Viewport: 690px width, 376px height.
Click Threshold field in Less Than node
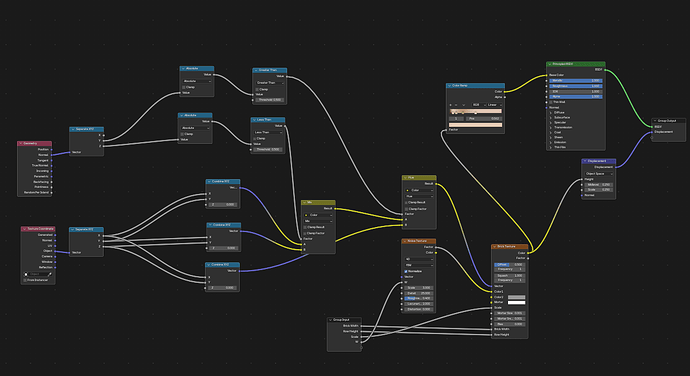268,149
